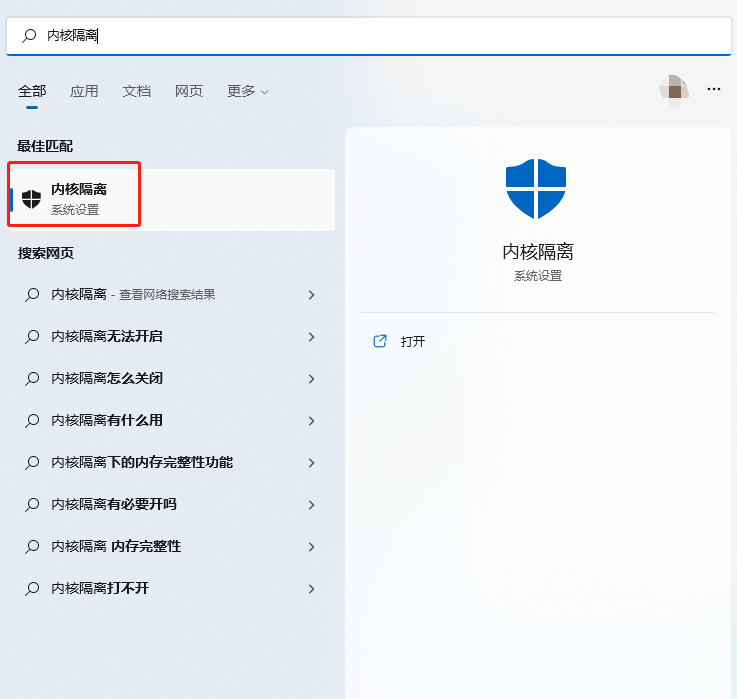Expand arrow for 内核隔离打不开 suggestion
The image size is (737, 699).
pos(311,589)
